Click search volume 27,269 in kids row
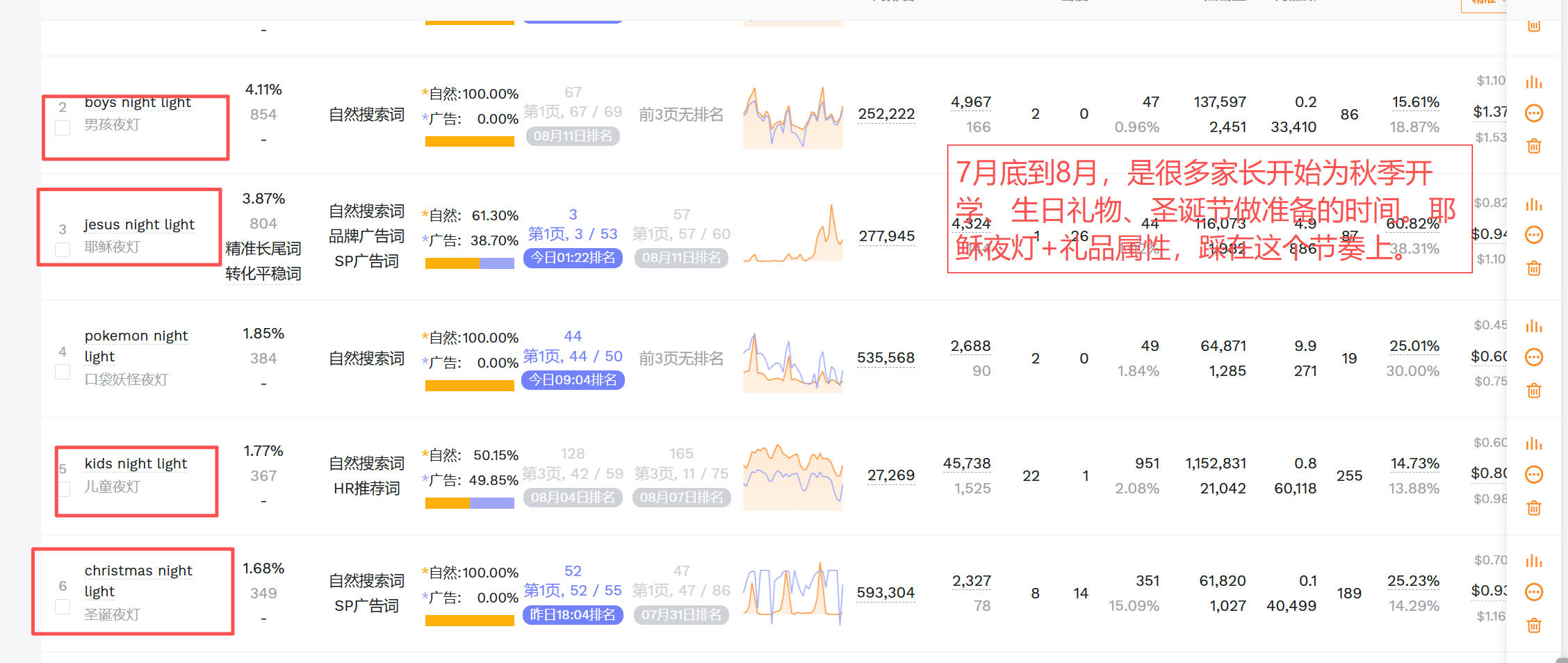The image size is (1568, 663). click(x=891, y=475)
